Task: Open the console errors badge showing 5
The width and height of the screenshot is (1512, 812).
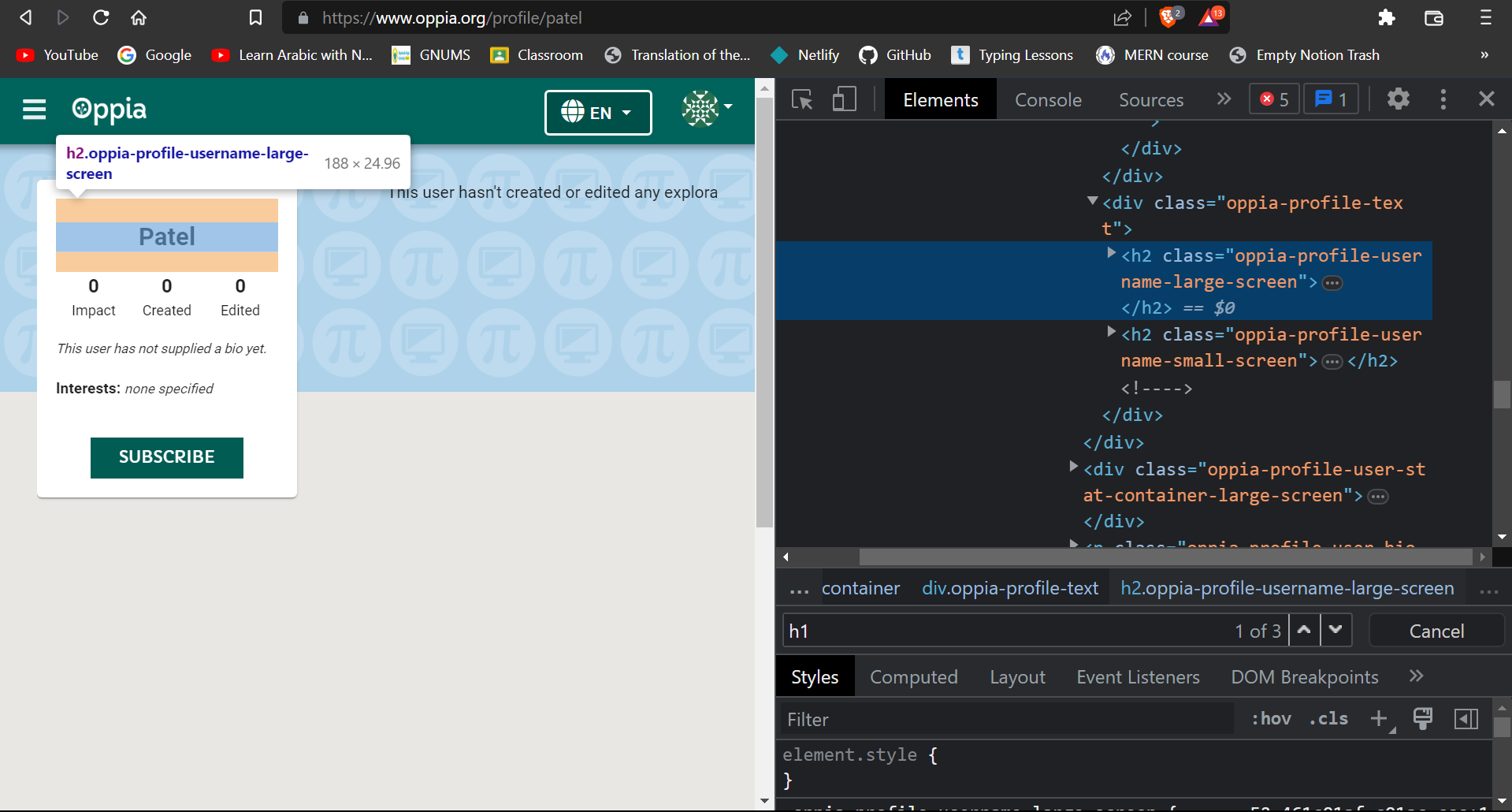Action: point(1272,99)
